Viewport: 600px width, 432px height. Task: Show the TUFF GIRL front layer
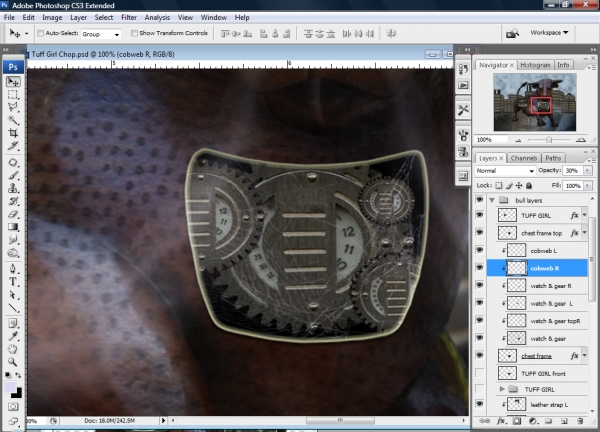479,373
